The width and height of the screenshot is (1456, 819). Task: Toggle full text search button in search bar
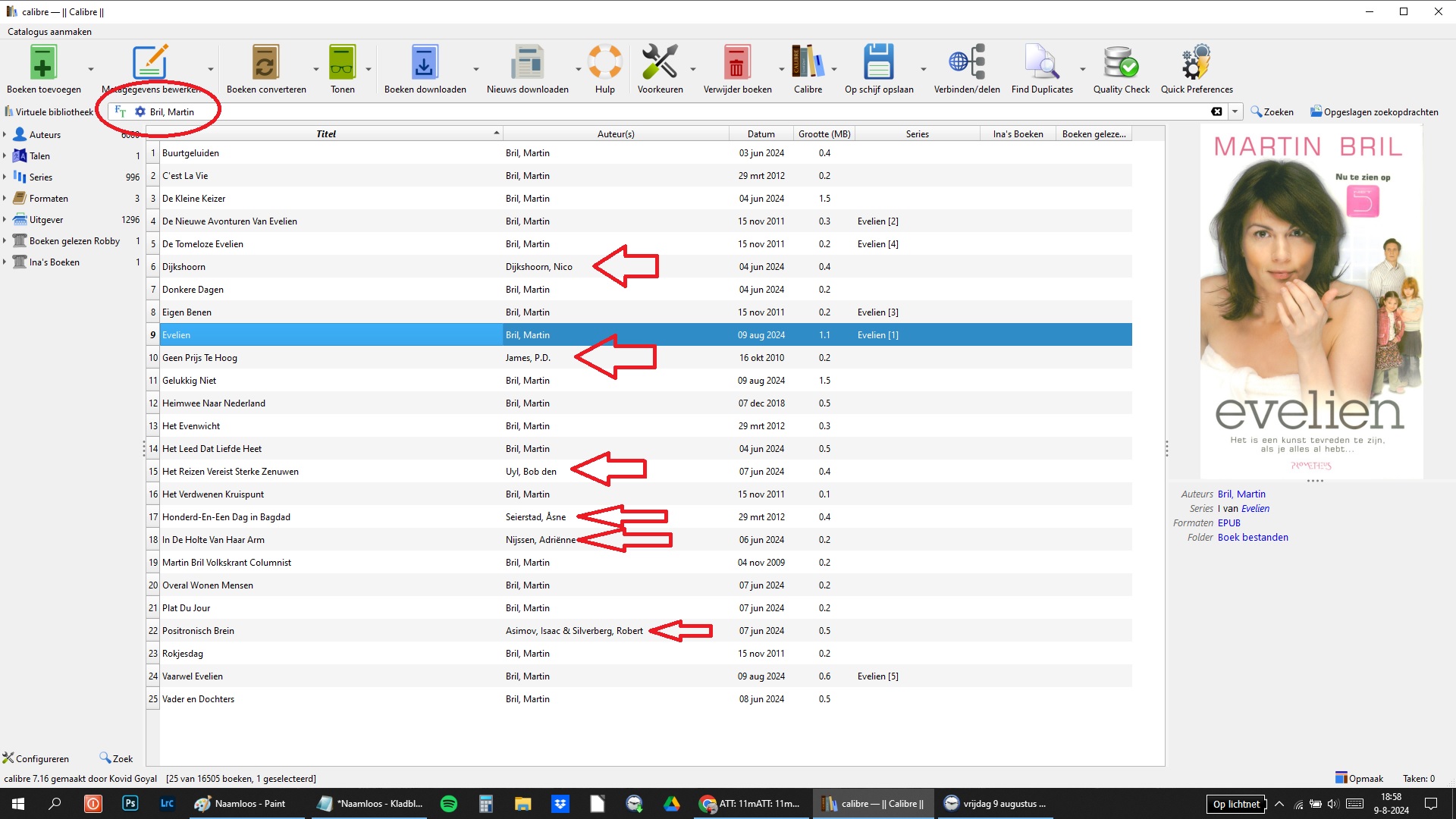tap(121, 111)
